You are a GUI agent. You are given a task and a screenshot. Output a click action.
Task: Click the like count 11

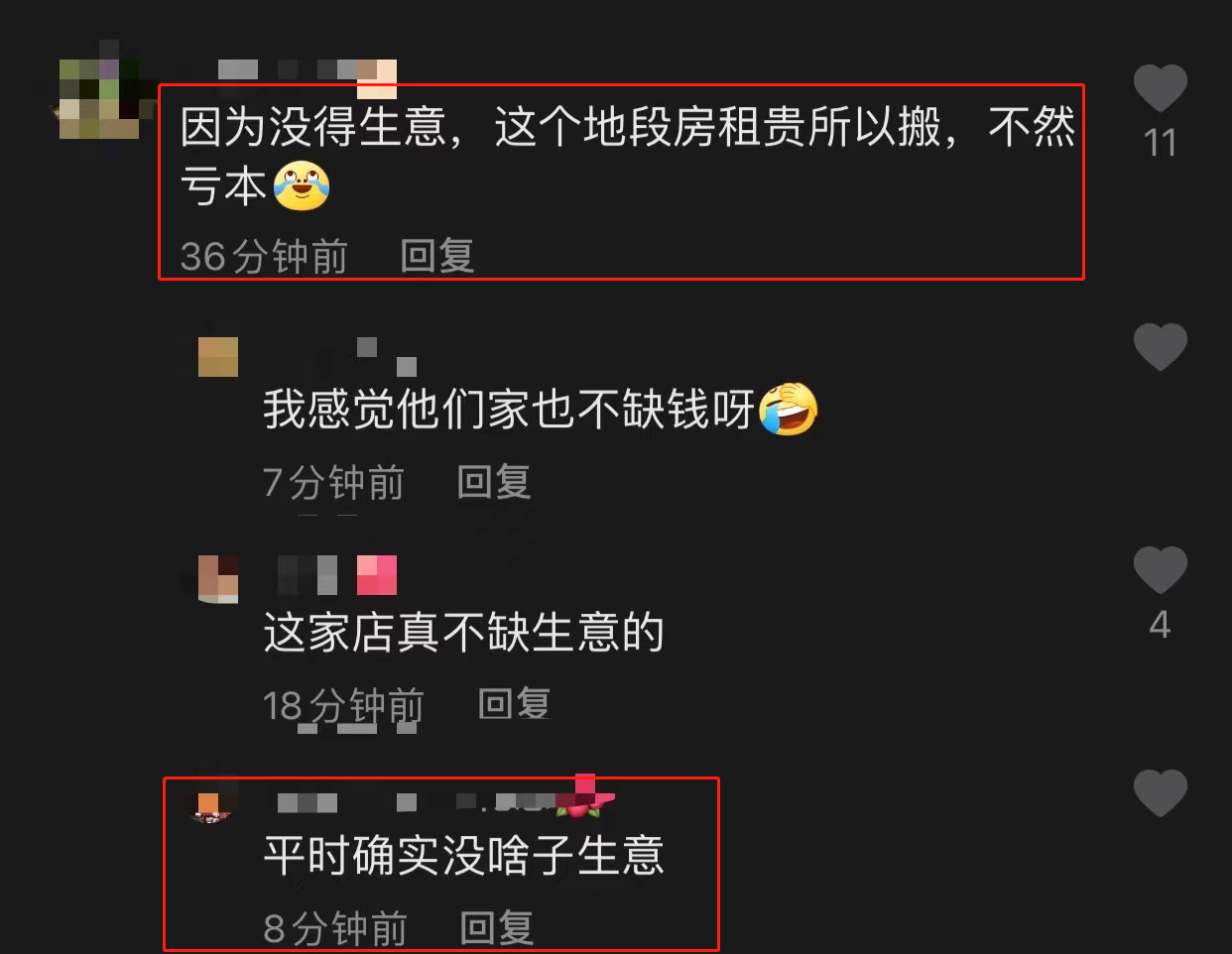coord(1160,143)
